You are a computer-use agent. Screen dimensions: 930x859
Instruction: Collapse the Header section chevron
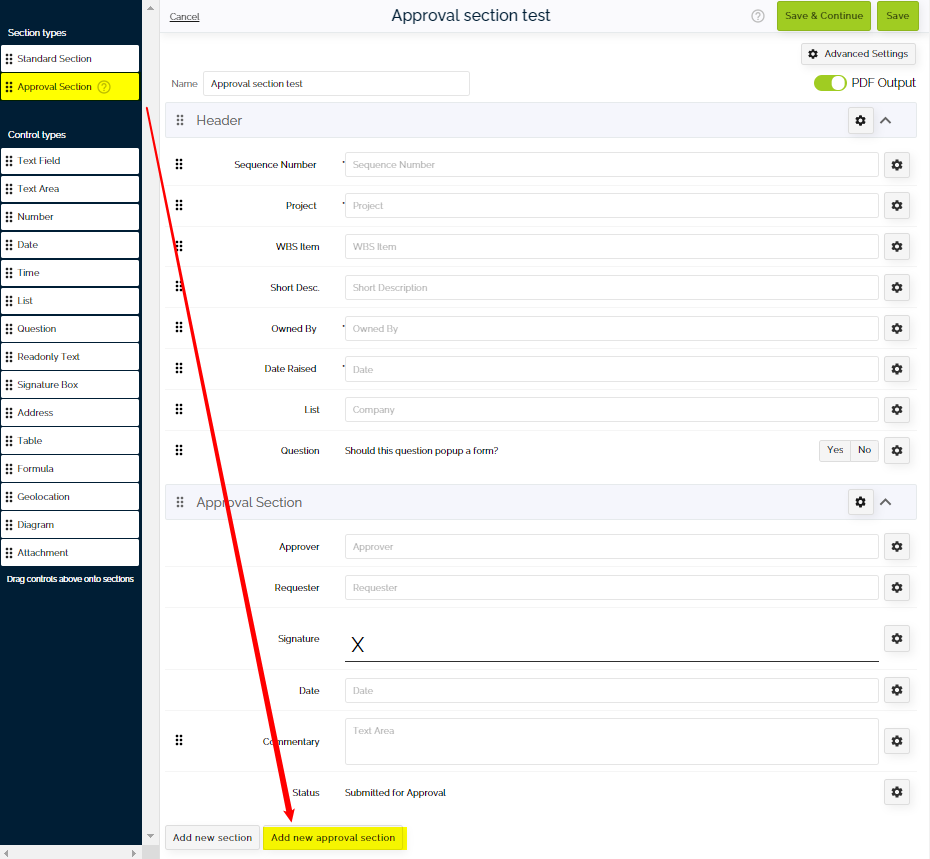click(885, 120)
